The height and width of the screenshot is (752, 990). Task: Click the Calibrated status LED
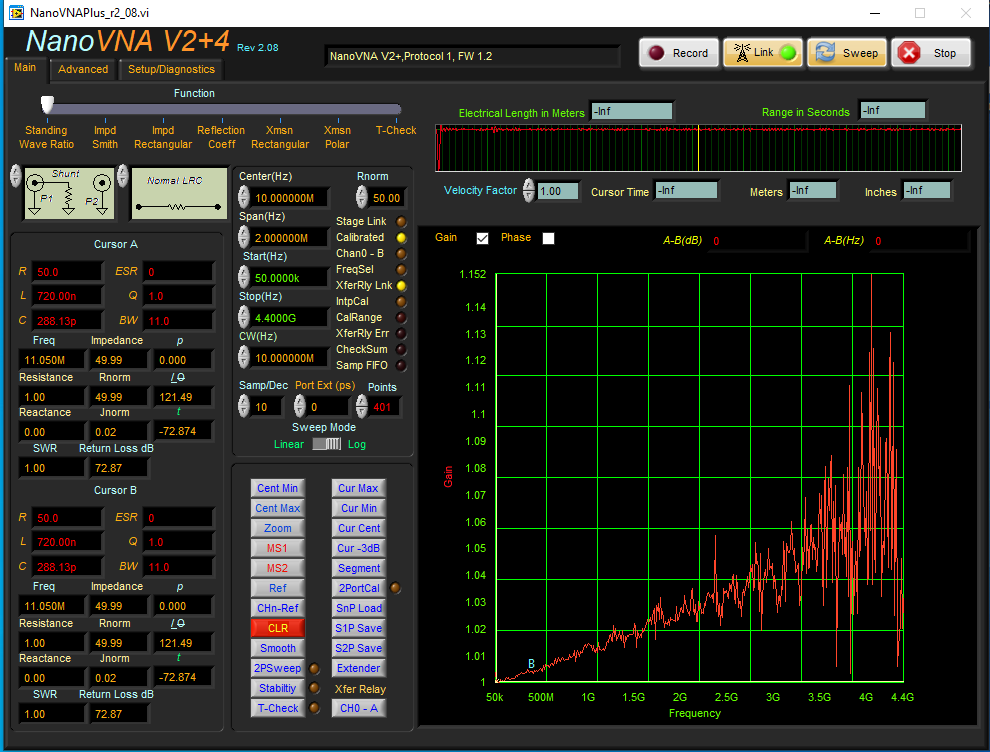(401, 238)
